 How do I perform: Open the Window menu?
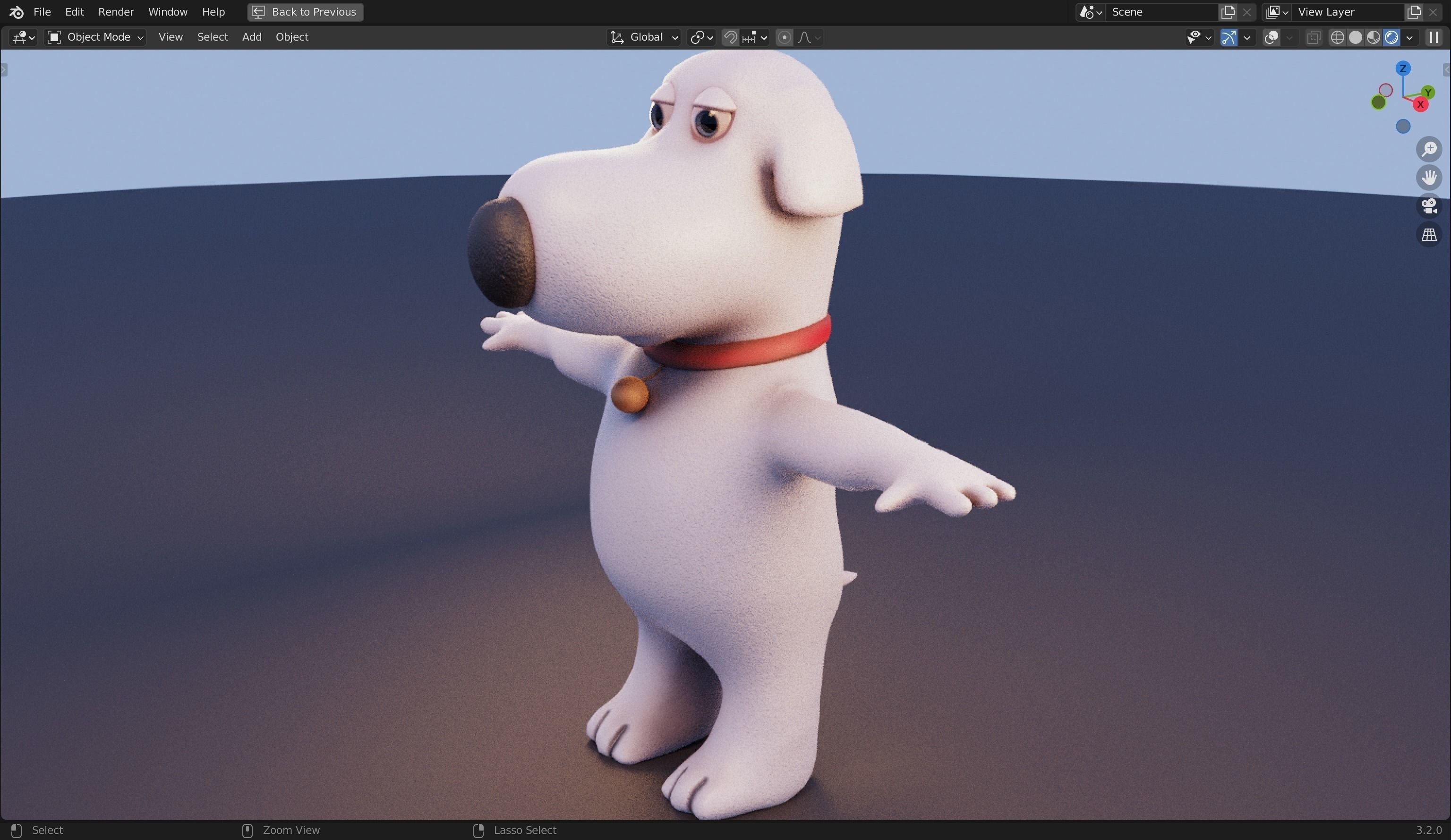click(168, 12)
